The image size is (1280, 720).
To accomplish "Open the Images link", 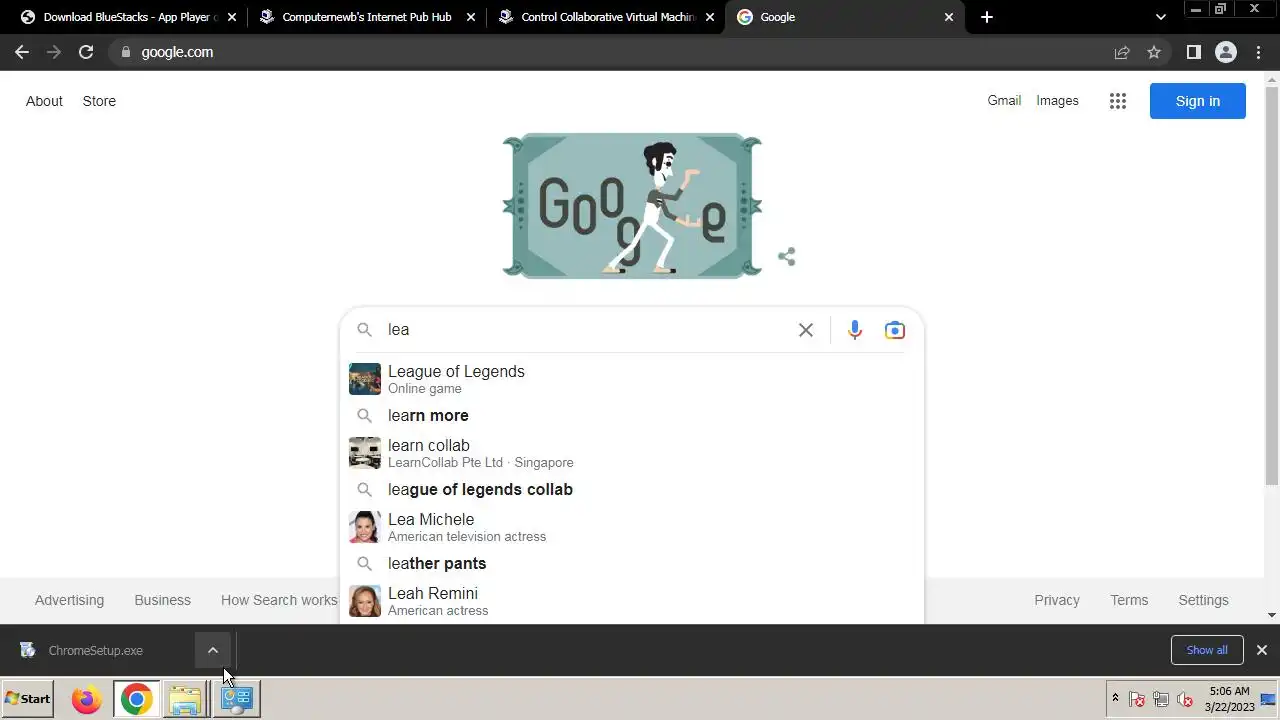I will point(1057,101).
